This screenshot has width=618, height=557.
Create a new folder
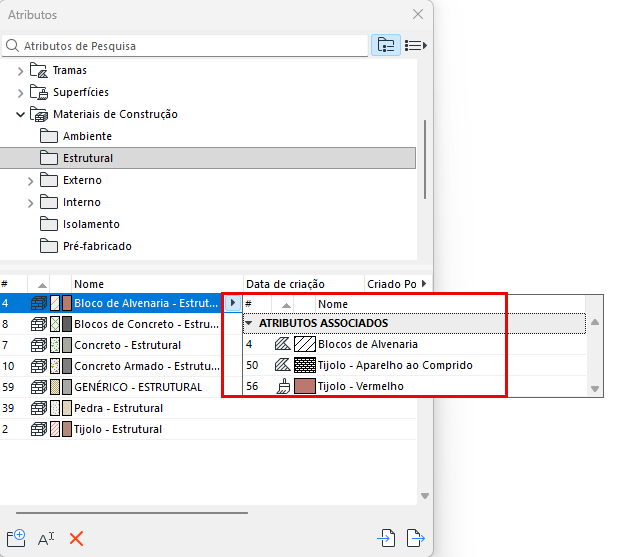click(16, 538)
